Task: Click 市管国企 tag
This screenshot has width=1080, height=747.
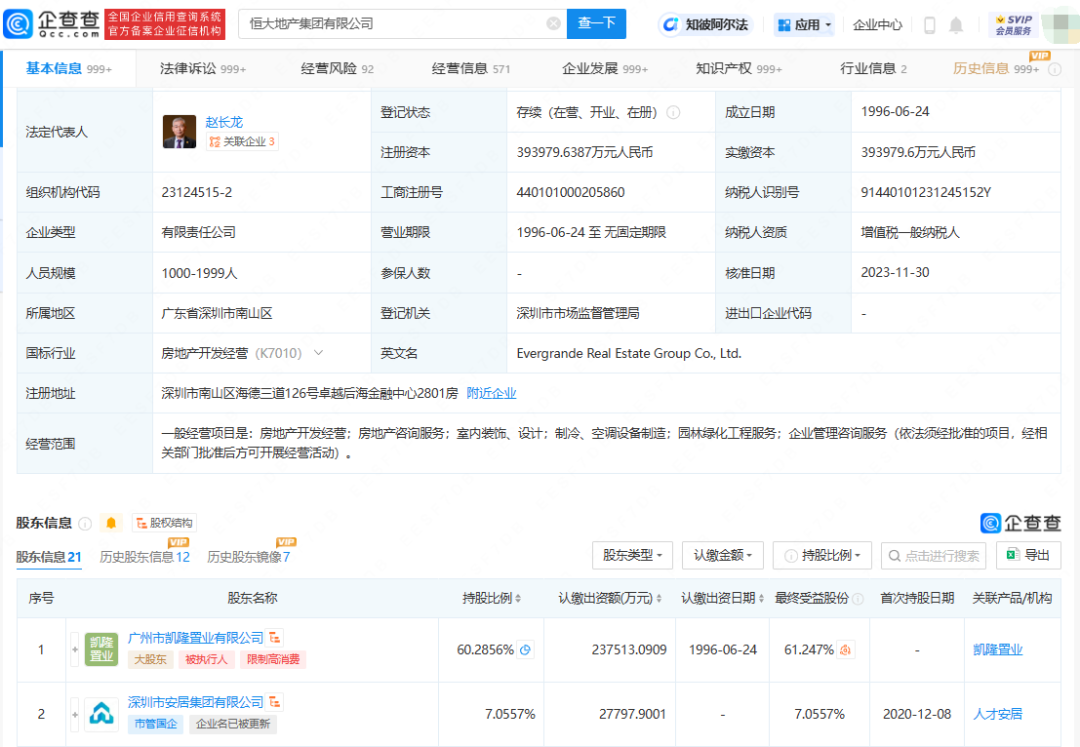Action: coord(156,724)
